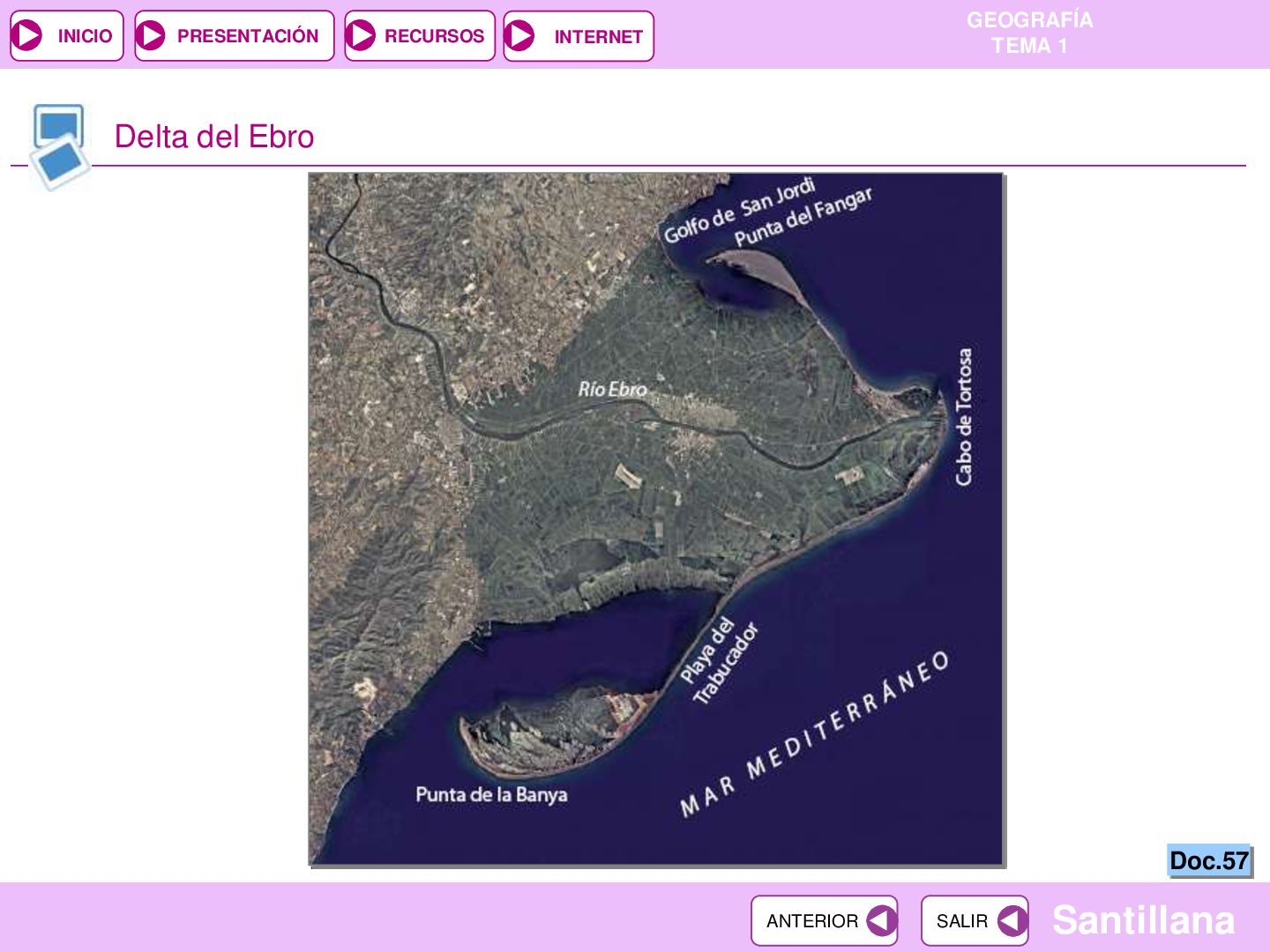1270x952 pixels.
Task: Click the back arrow icon on ANTERIOR
Action: 880,921
